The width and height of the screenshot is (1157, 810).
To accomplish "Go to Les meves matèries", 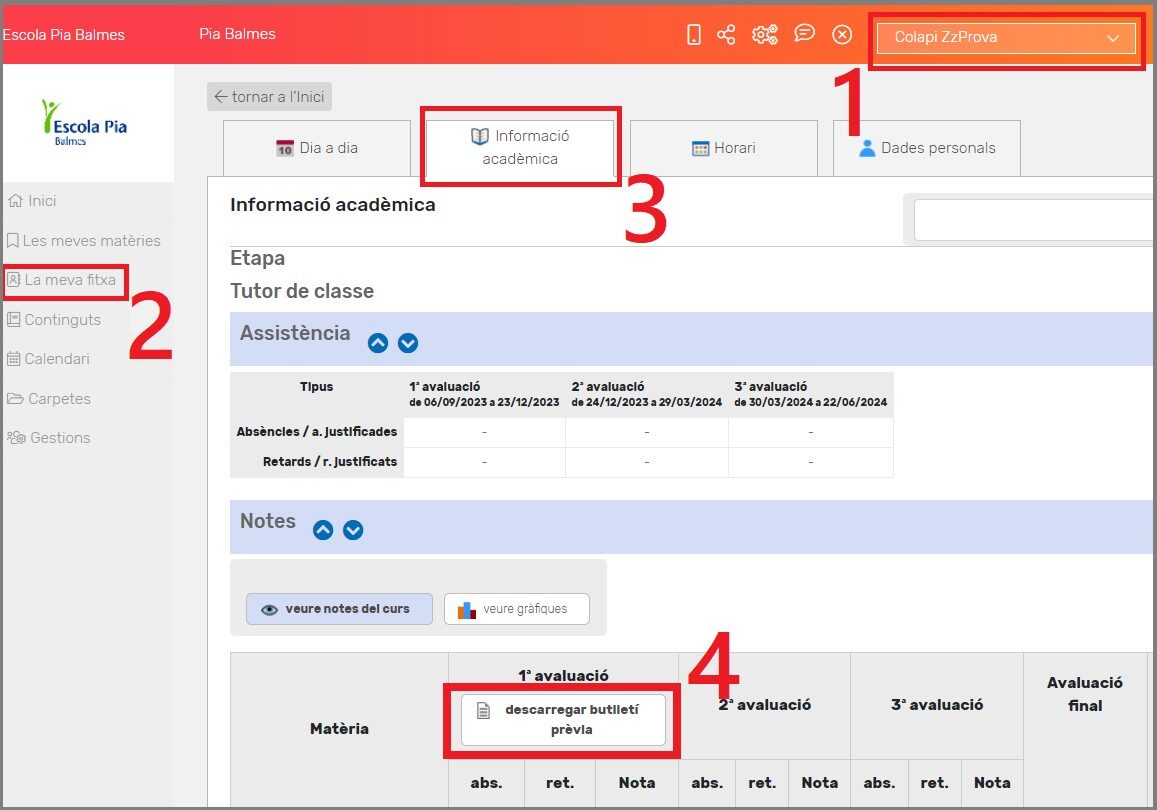I will tap(91, 241).
